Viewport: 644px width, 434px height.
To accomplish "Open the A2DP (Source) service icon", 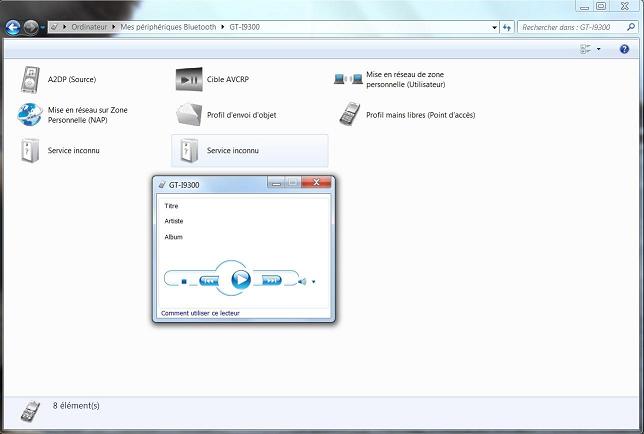I will tap(30, 79).
